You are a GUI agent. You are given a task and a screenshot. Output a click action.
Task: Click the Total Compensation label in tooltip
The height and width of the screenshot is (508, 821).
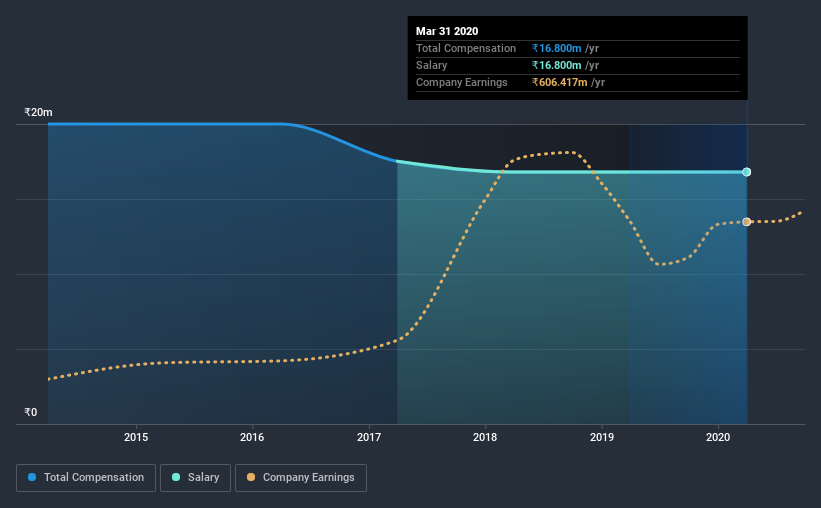pos(465,48)
